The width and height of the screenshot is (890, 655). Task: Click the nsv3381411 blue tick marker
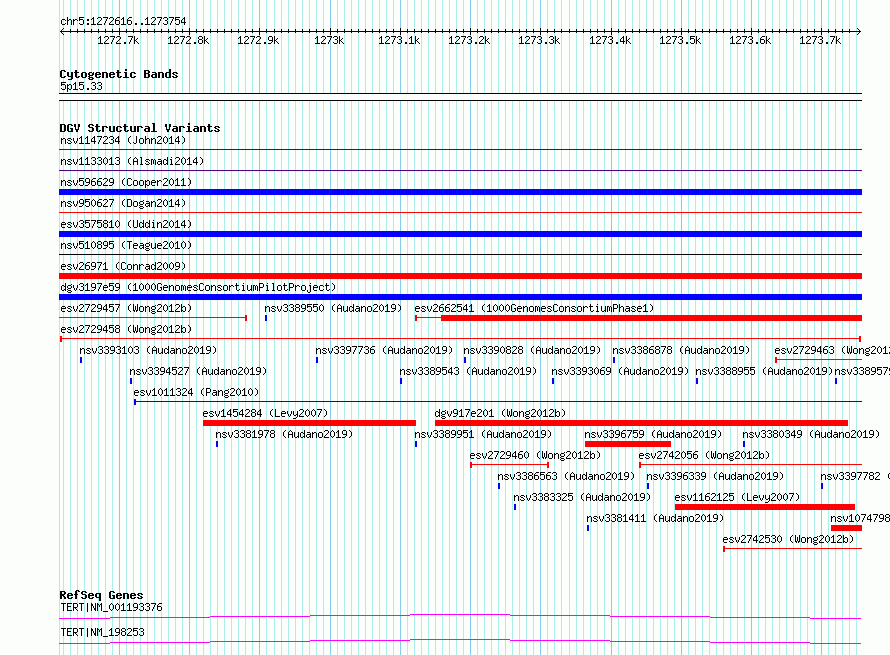click(x=587, y=528)
